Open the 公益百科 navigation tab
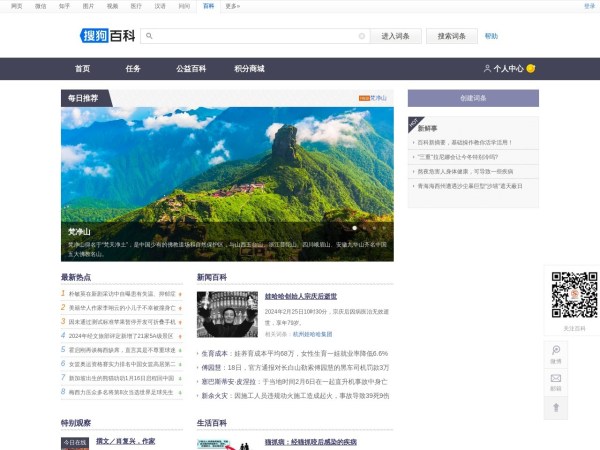Image resolution: width=600 pixels, height=450 pixels. point(191,69)
